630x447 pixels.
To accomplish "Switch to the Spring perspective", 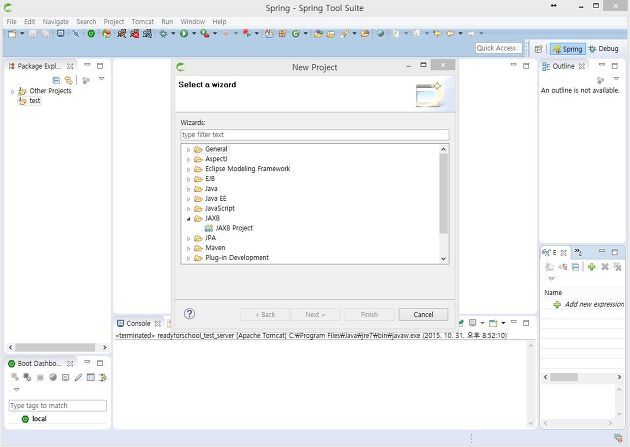I will pyautogui.click(x=568, y=49).
